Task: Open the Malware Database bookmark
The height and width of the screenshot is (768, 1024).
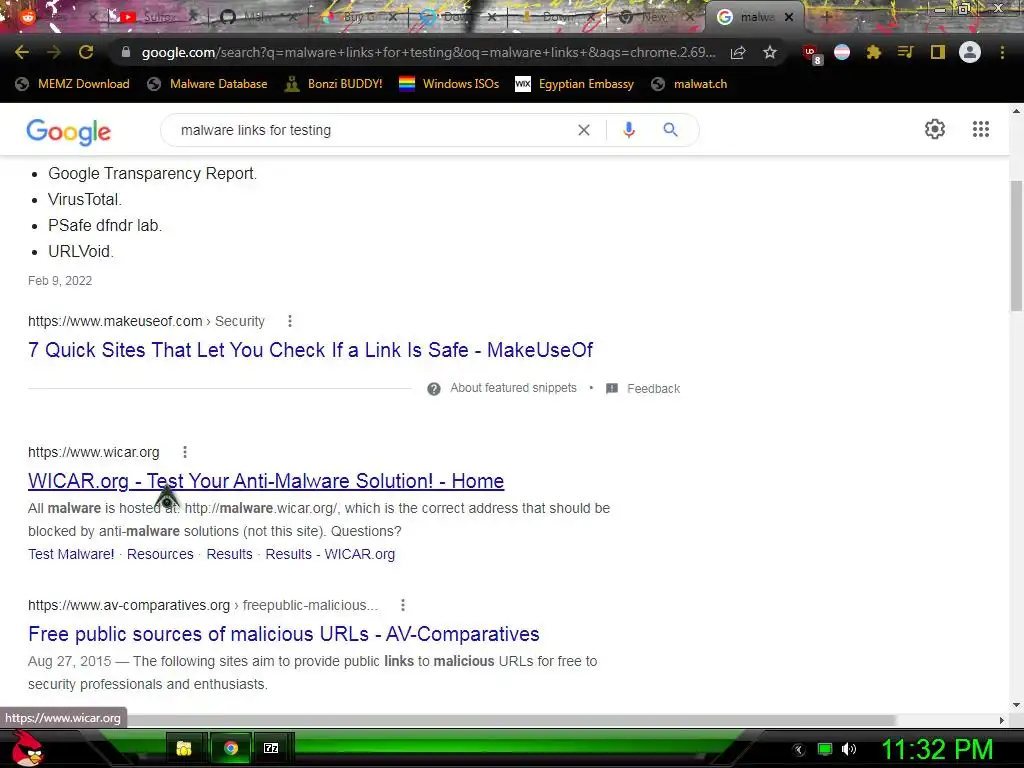Action: [x=207, y=84]
